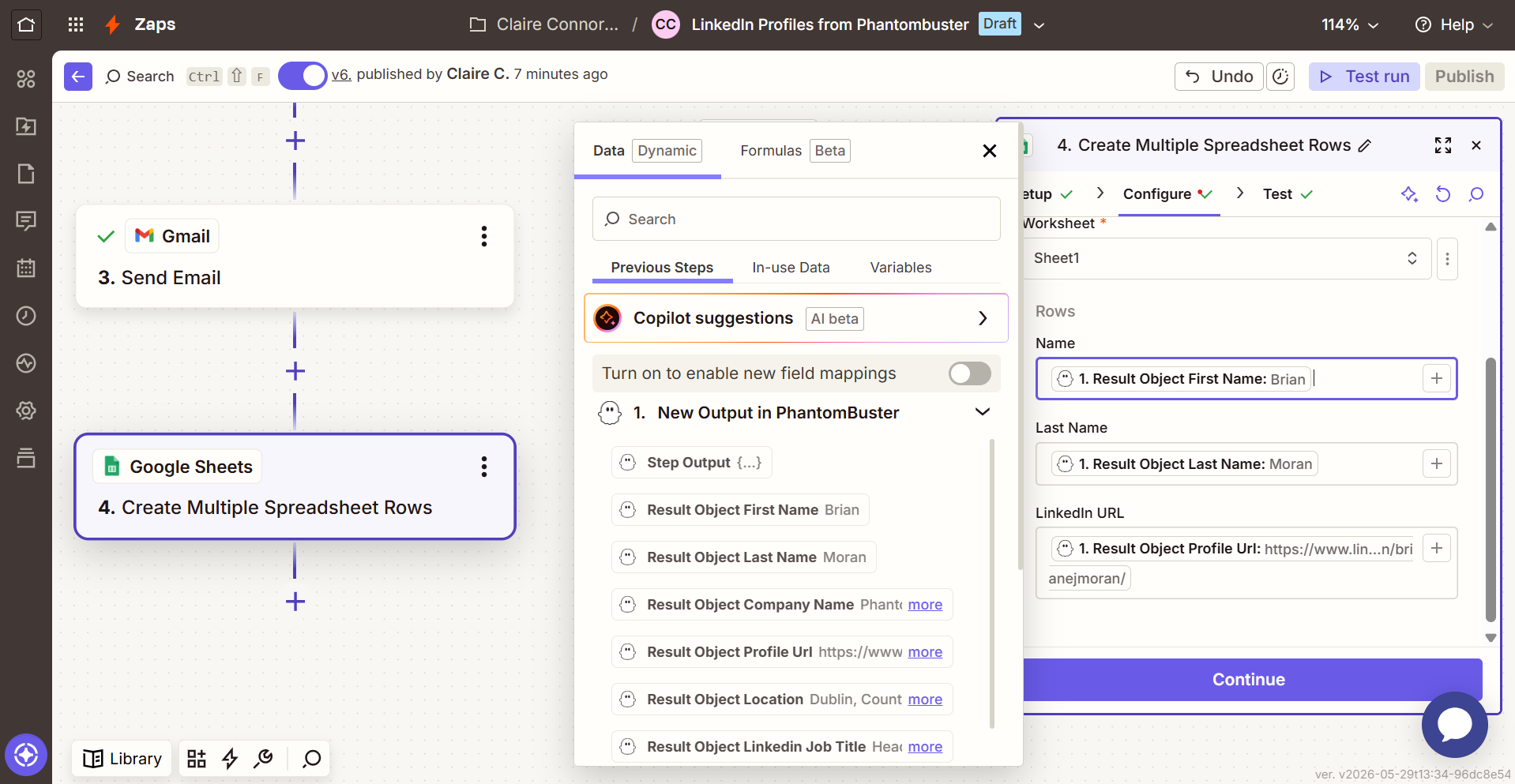Expand step panel to full screen
Screen dimensions: 1515x784
tap(1443, 145)
